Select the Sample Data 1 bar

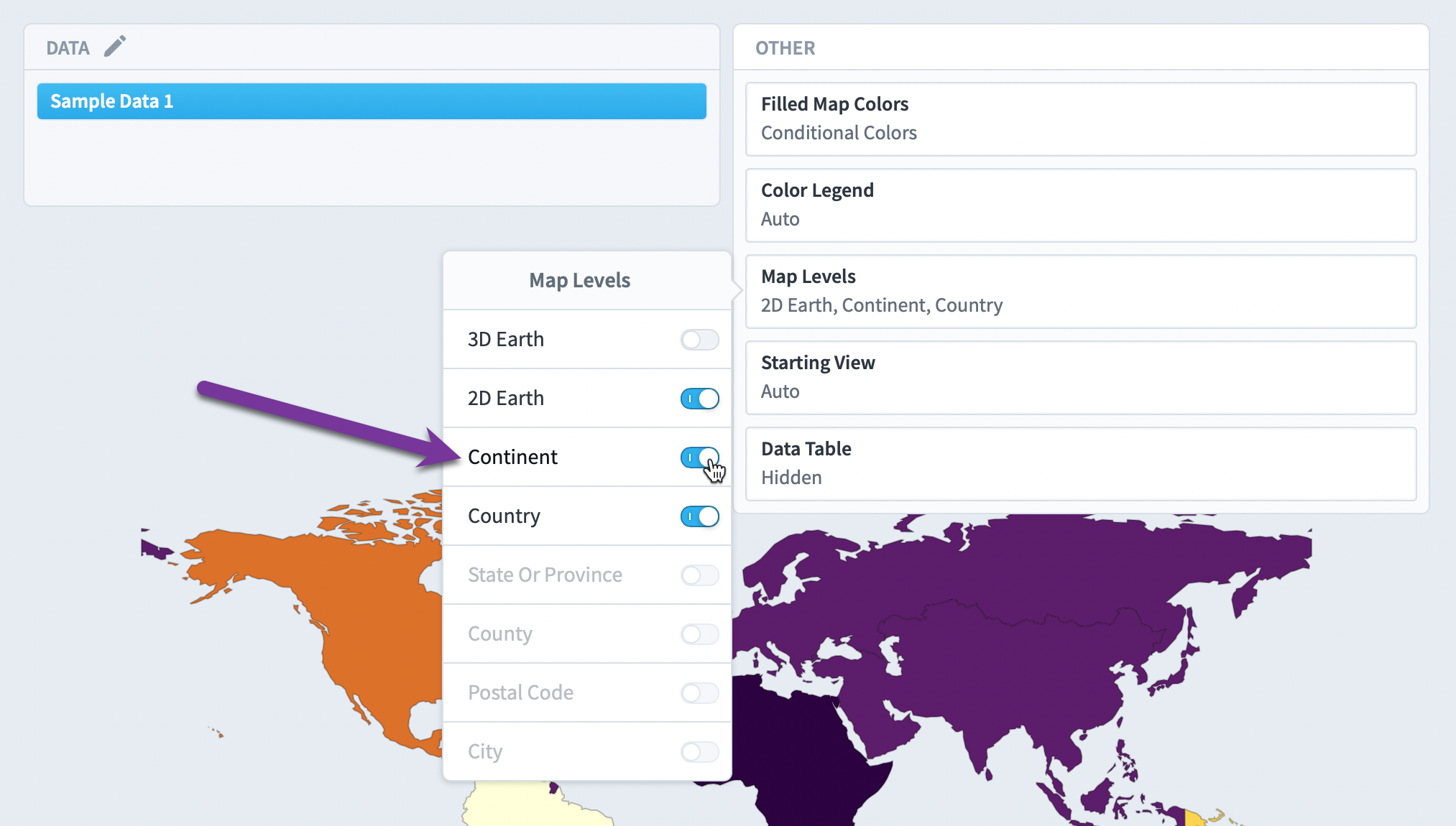click(x=372, y=101)
